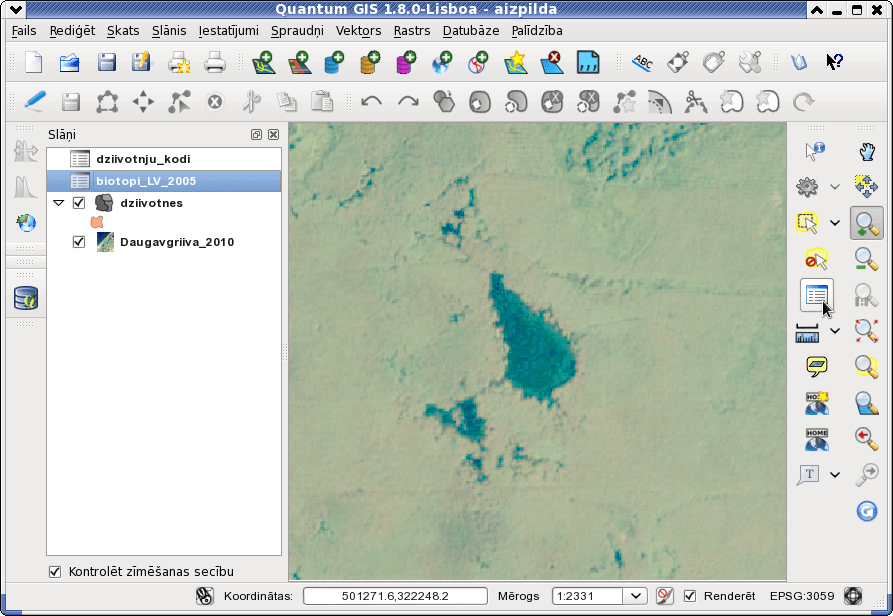893x616 pixels.
Task: Select dziivotnju_kodi table layer
Action: tap(164, 159)
